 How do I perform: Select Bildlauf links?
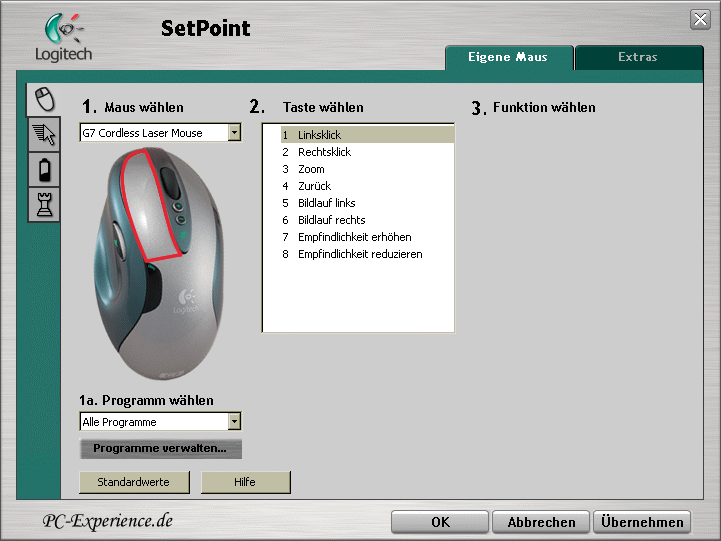click(367, 203)
